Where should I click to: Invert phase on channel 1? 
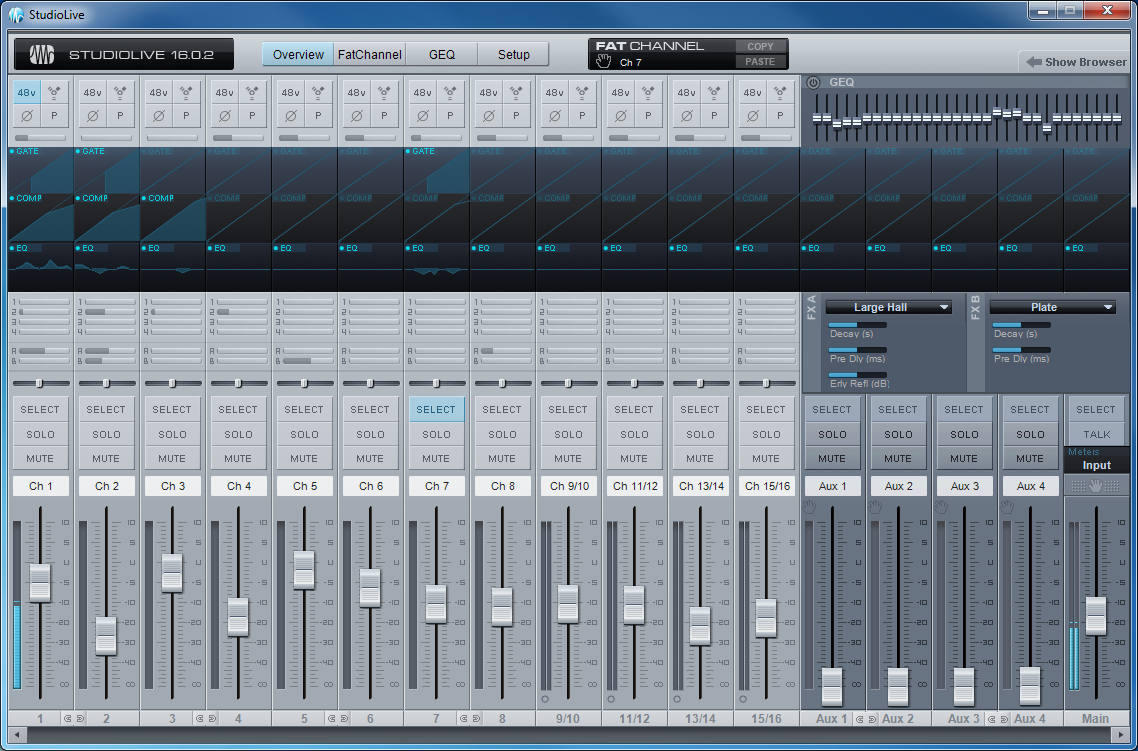(x=27, y=115)
